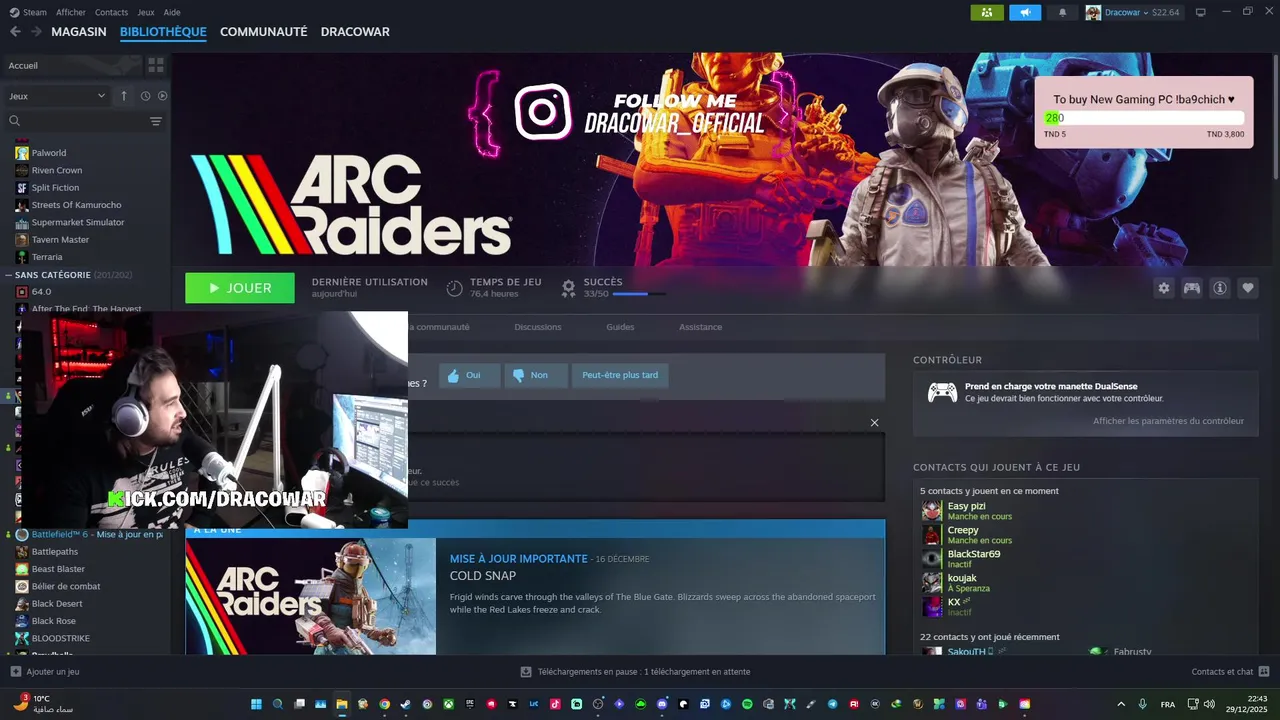Open the Guides tab
1280x720 pixels.
point(620,327)
